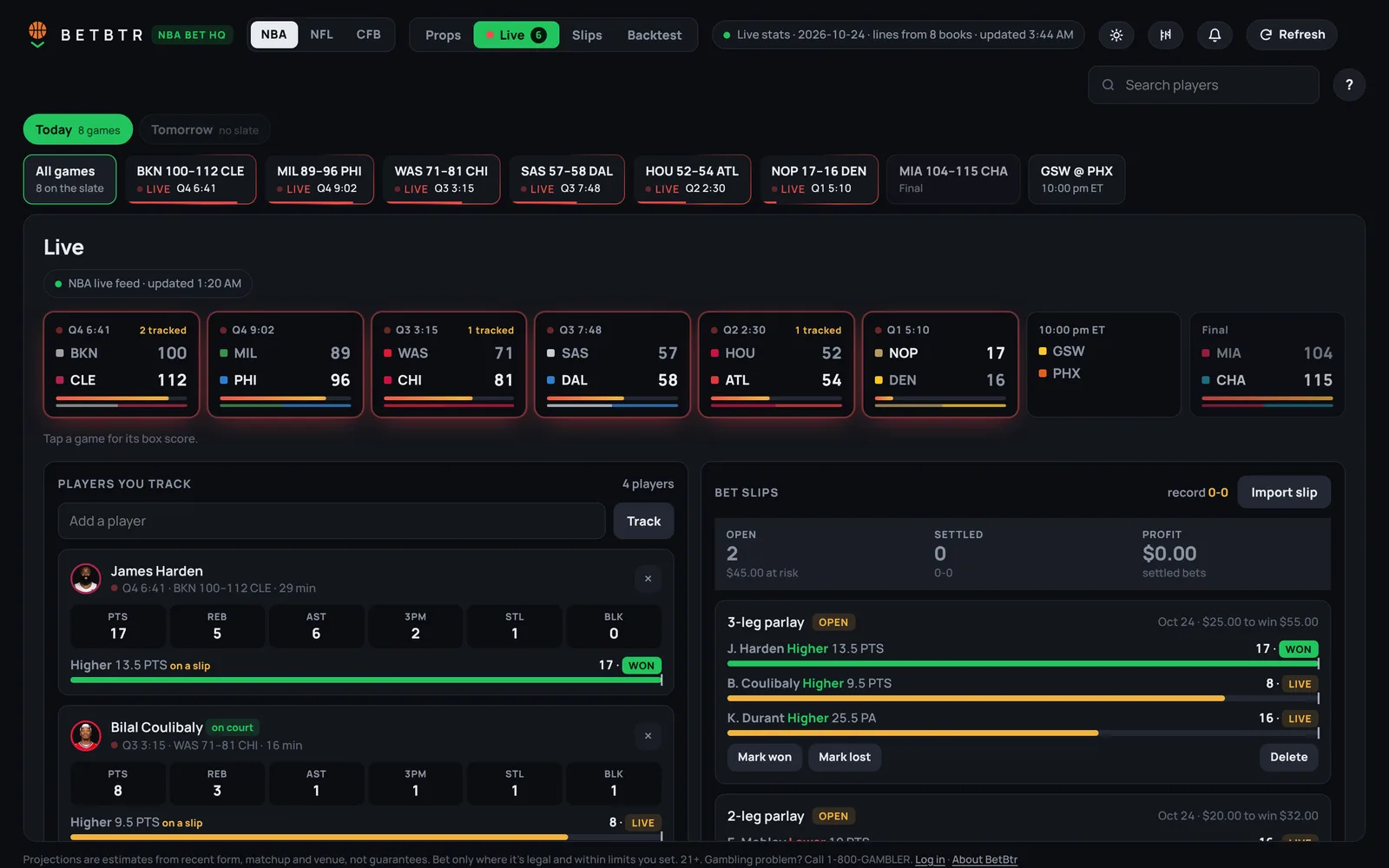
Task: Open the Slips tab
Action: (x=587, y=35)
